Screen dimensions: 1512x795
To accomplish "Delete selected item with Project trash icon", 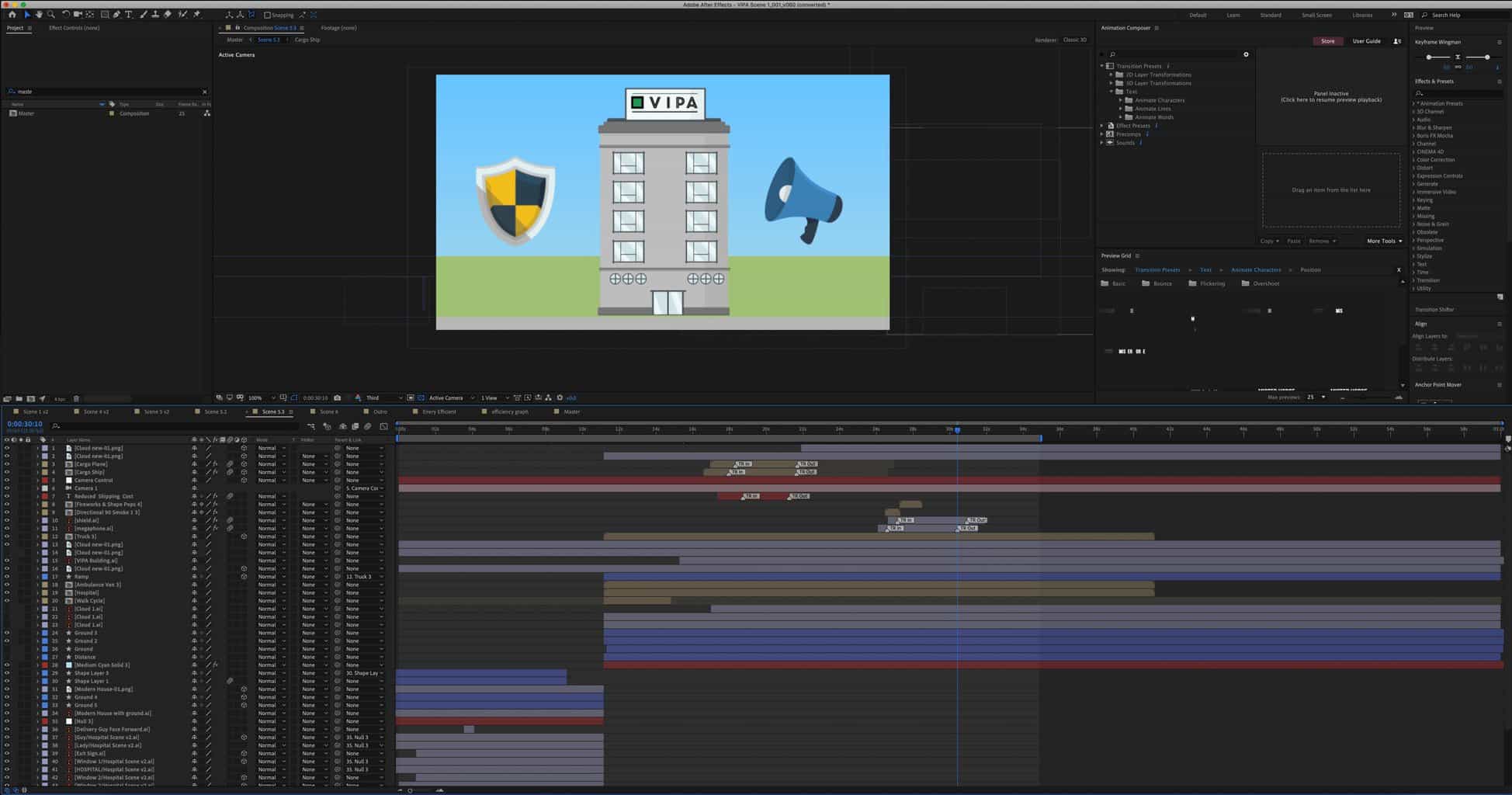I will (76, 399).
